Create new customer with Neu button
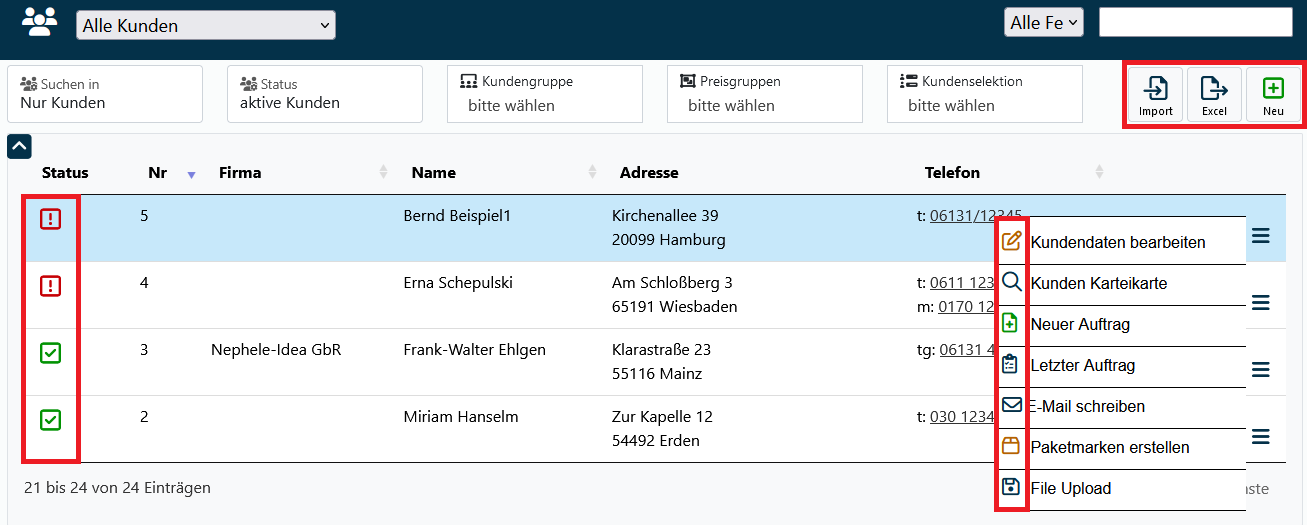Screen dimensions: 1307x525 tap(1273, 96)
